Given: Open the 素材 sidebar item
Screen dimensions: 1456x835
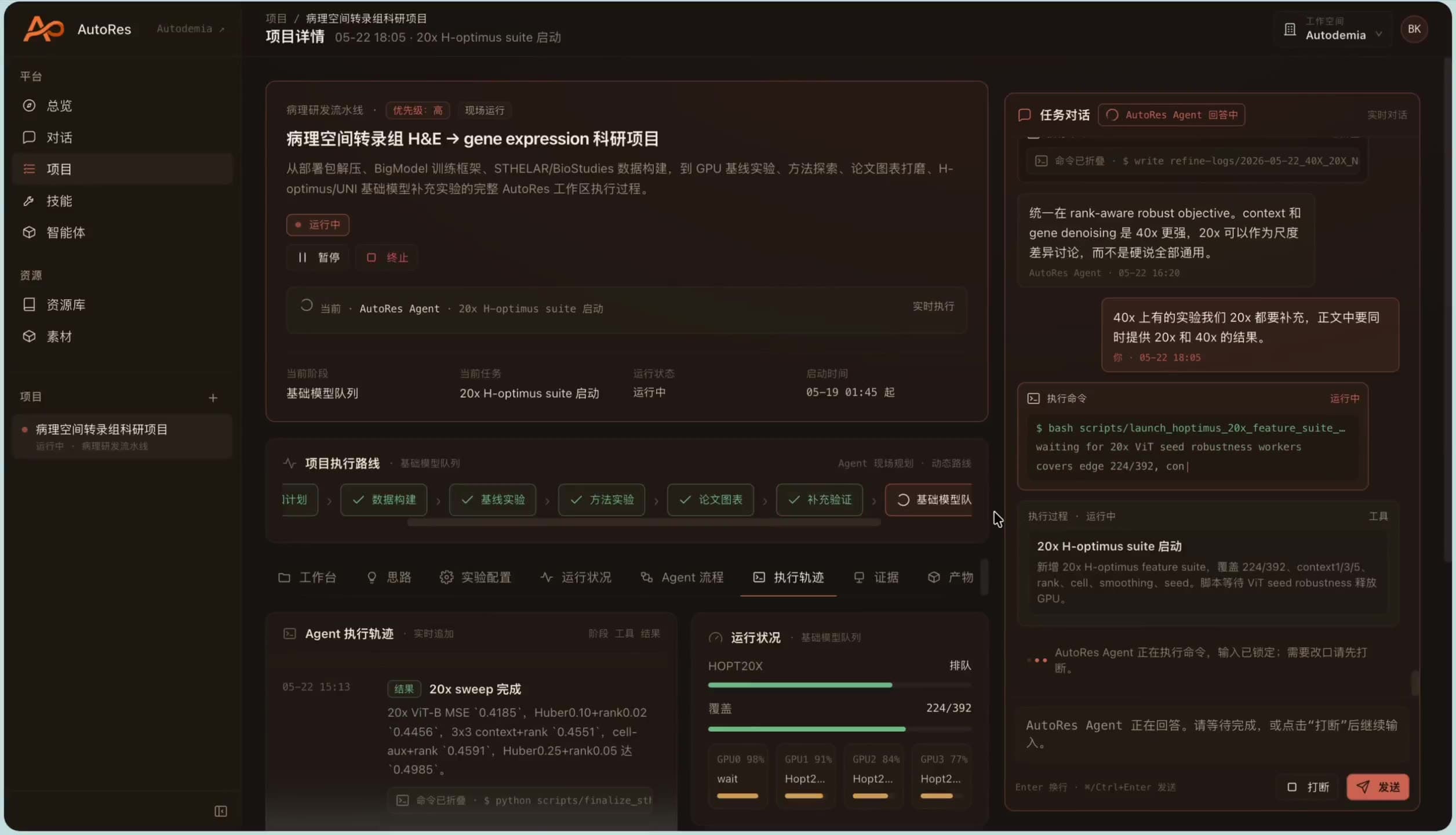Looking at the screenshot, I should tap(122, 336).
